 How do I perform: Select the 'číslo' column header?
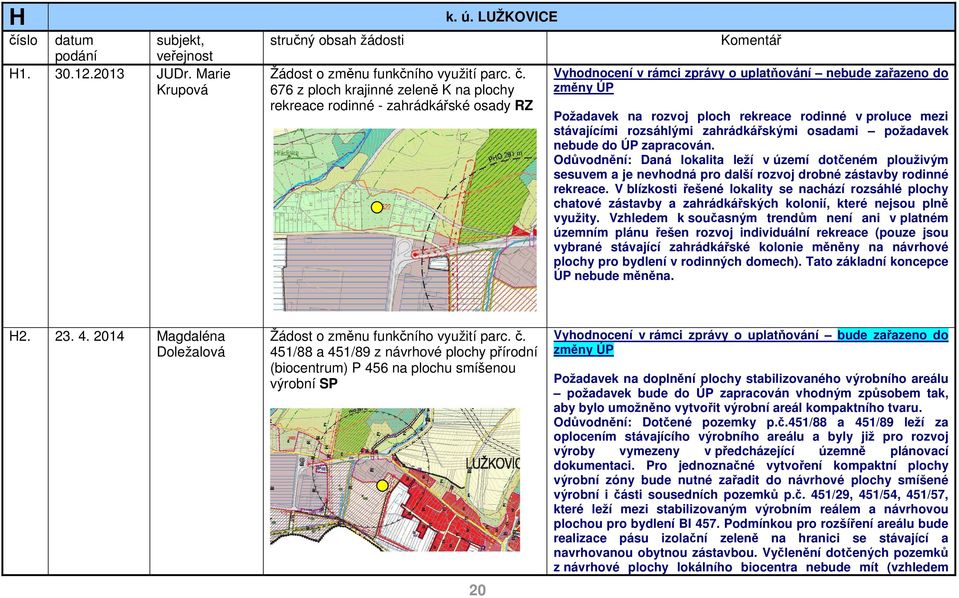[23, 40]
